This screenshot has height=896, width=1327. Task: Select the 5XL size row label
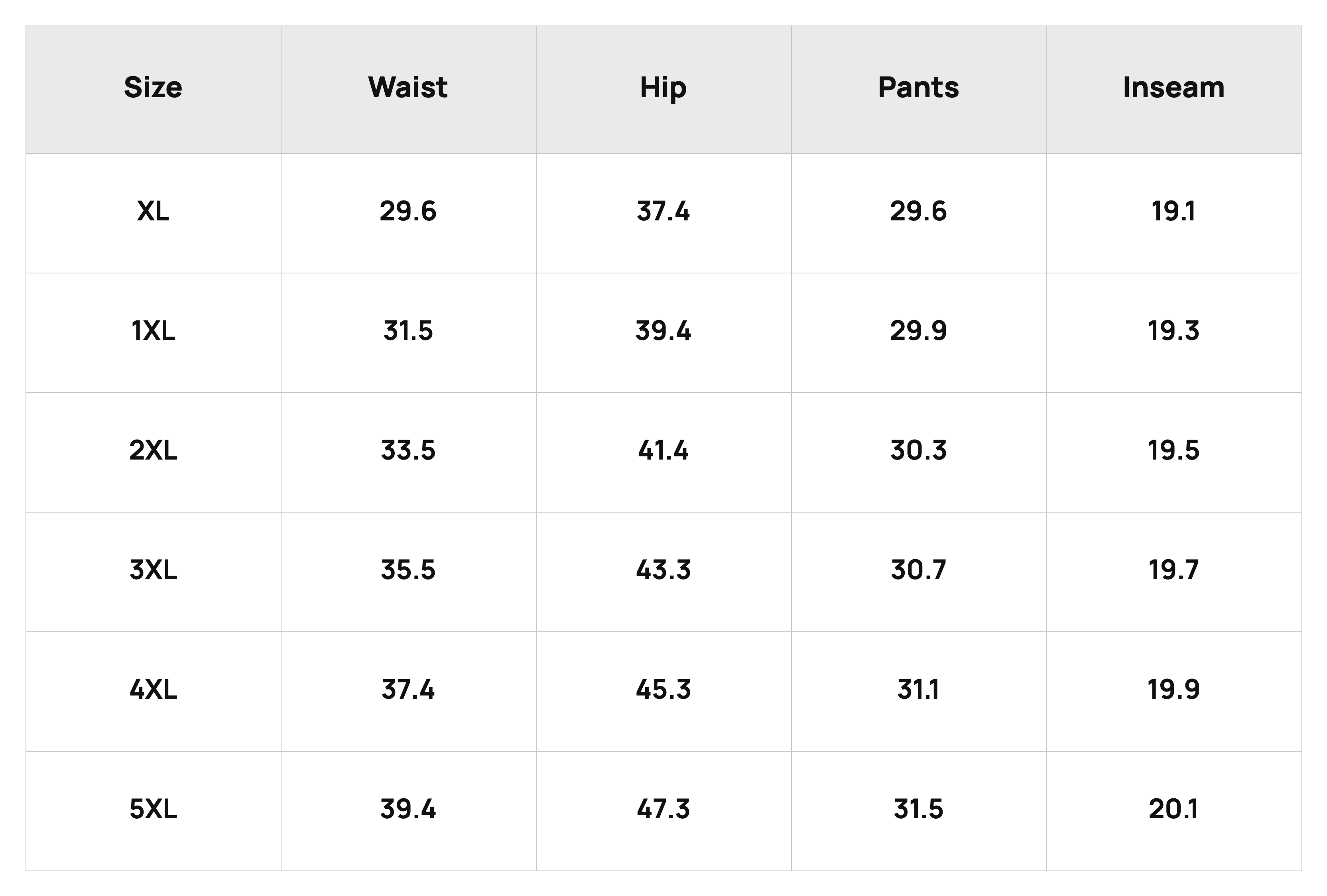point(153,809)
